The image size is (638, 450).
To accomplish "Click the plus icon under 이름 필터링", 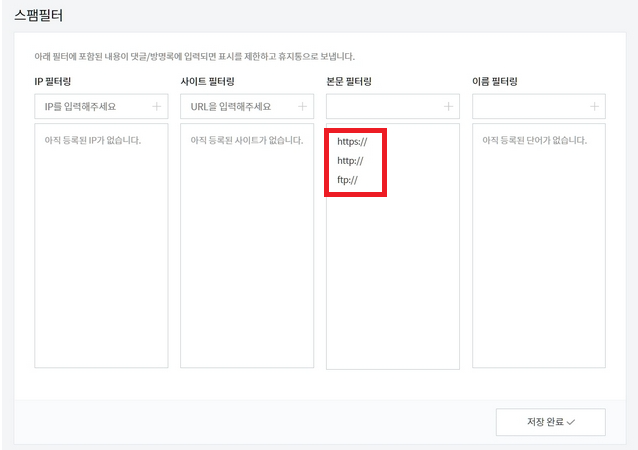I will click(594, 107).
